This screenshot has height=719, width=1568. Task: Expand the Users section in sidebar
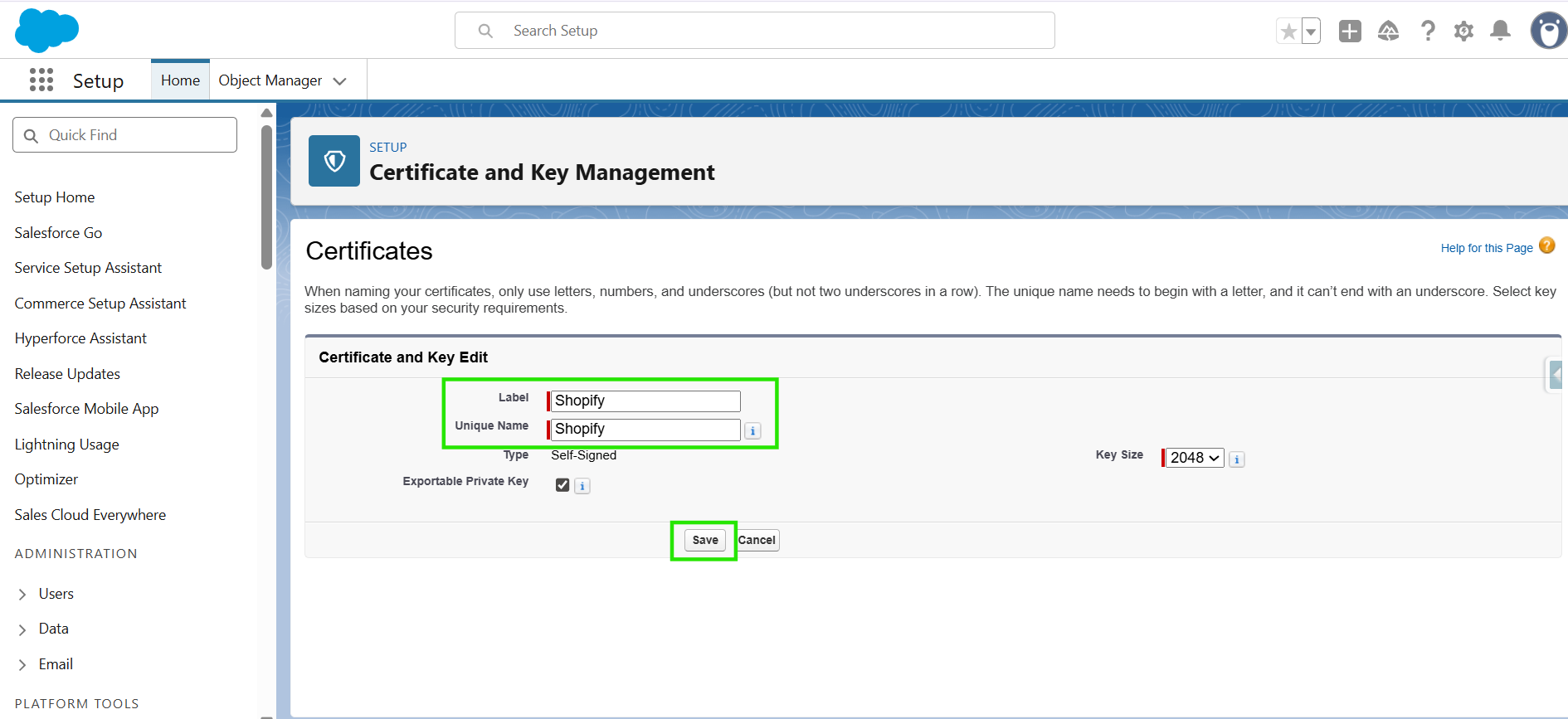(22, 594)
